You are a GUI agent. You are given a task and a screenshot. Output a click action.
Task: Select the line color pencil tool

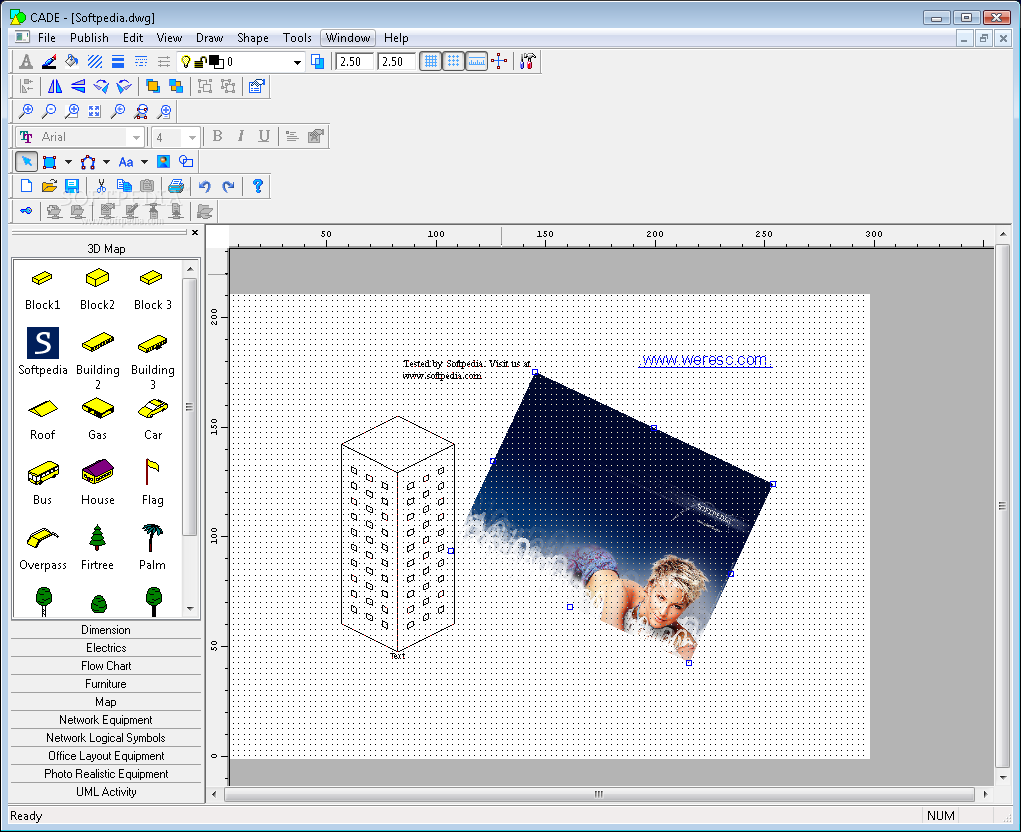(49, 62)
